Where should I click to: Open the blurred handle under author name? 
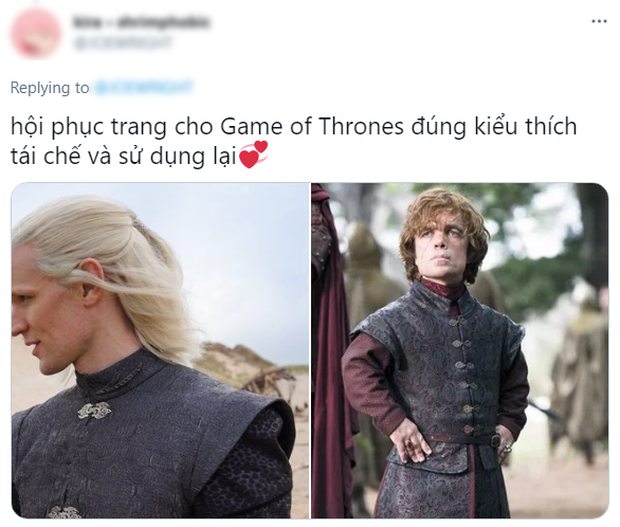pyautogui.click(x=123, y=43)
